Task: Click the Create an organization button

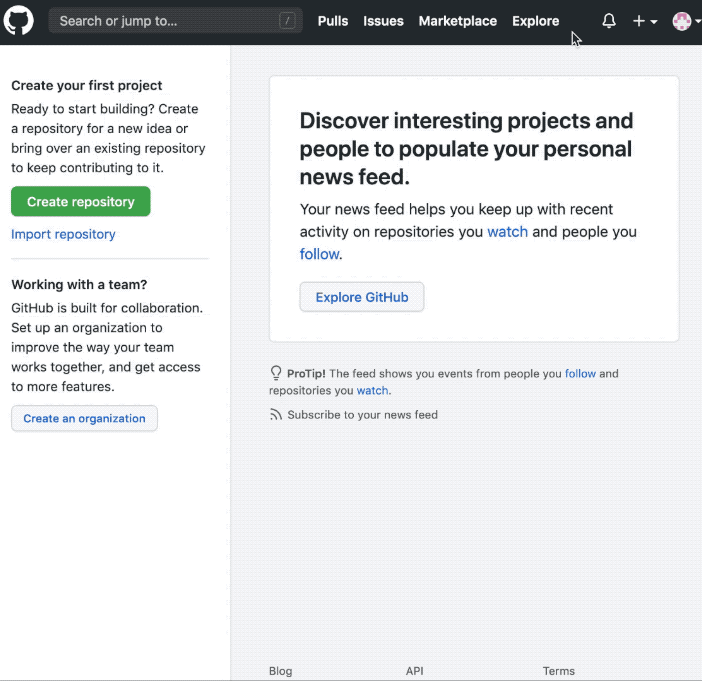Action: pos(84,418)
